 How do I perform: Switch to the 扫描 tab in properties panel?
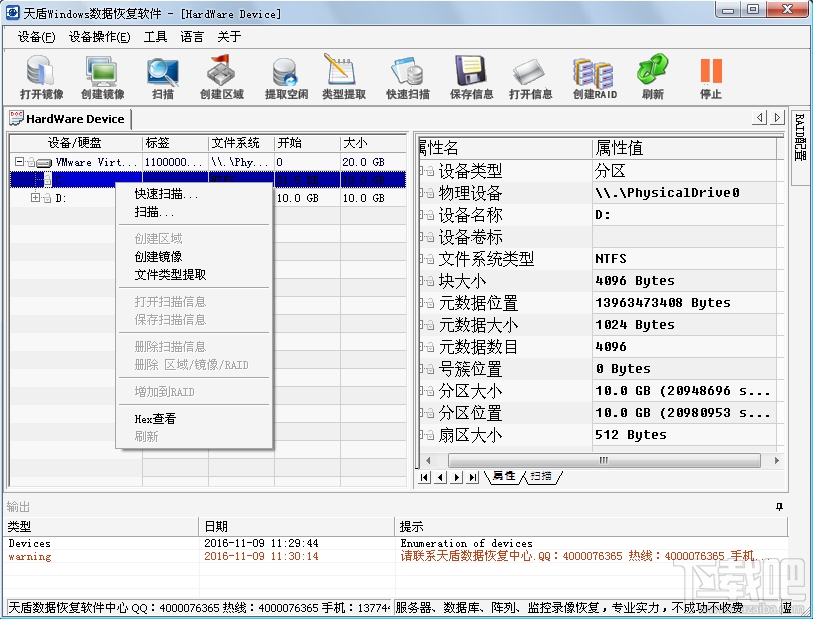[539, 478]
